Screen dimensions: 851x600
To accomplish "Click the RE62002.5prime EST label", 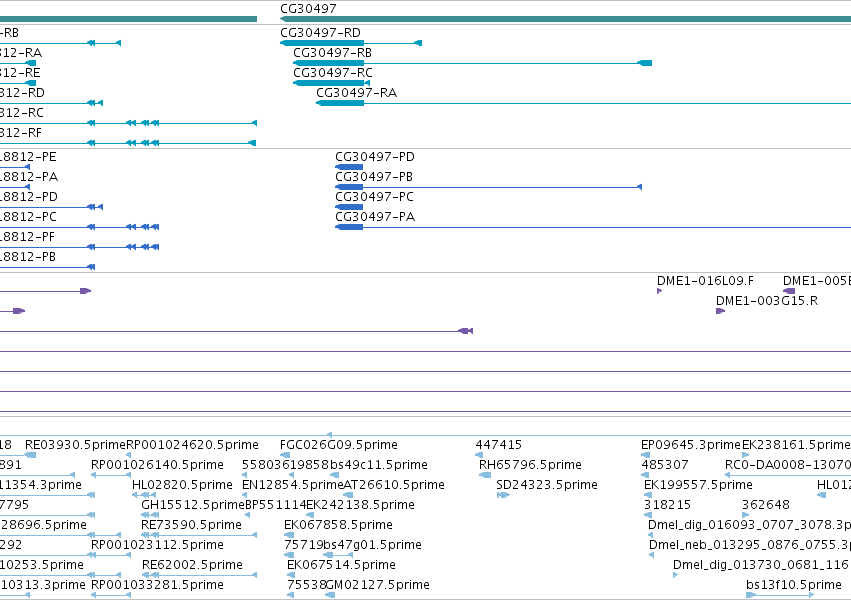I will coord(192,565).
